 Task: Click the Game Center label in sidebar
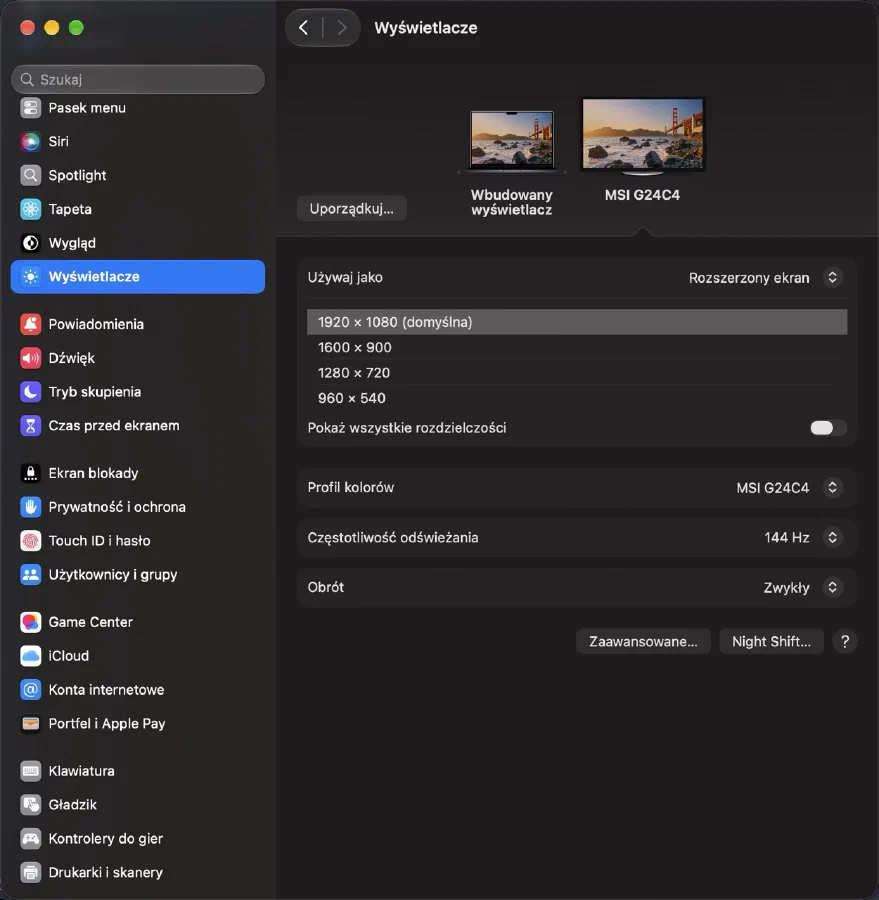click(91, 622)
